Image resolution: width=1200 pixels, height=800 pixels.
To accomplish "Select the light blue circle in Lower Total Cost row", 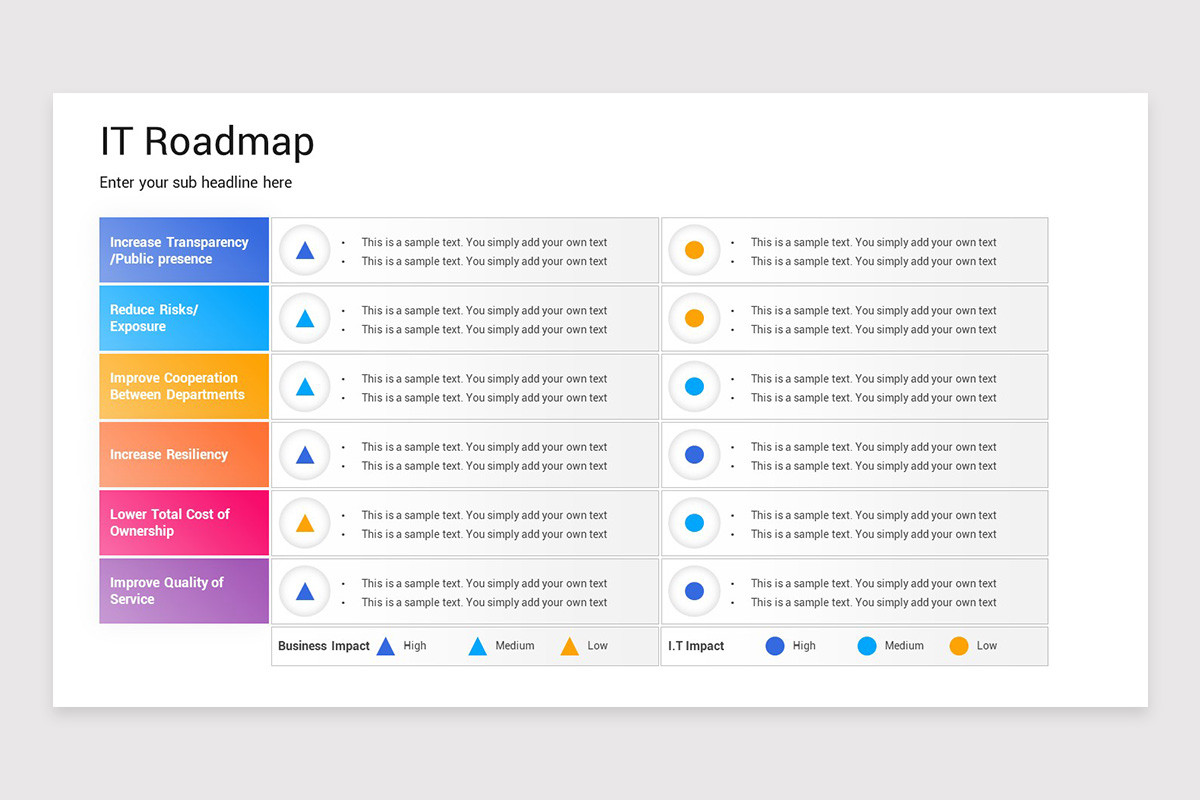I will click(x=694, y=522).
